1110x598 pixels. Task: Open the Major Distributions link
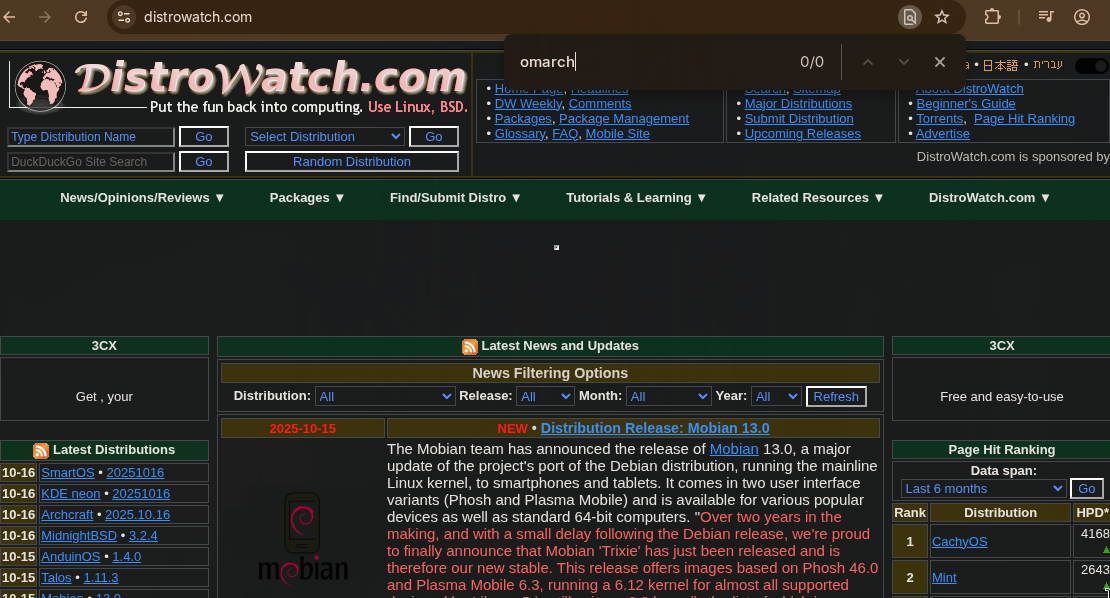(x=799, y=104)
